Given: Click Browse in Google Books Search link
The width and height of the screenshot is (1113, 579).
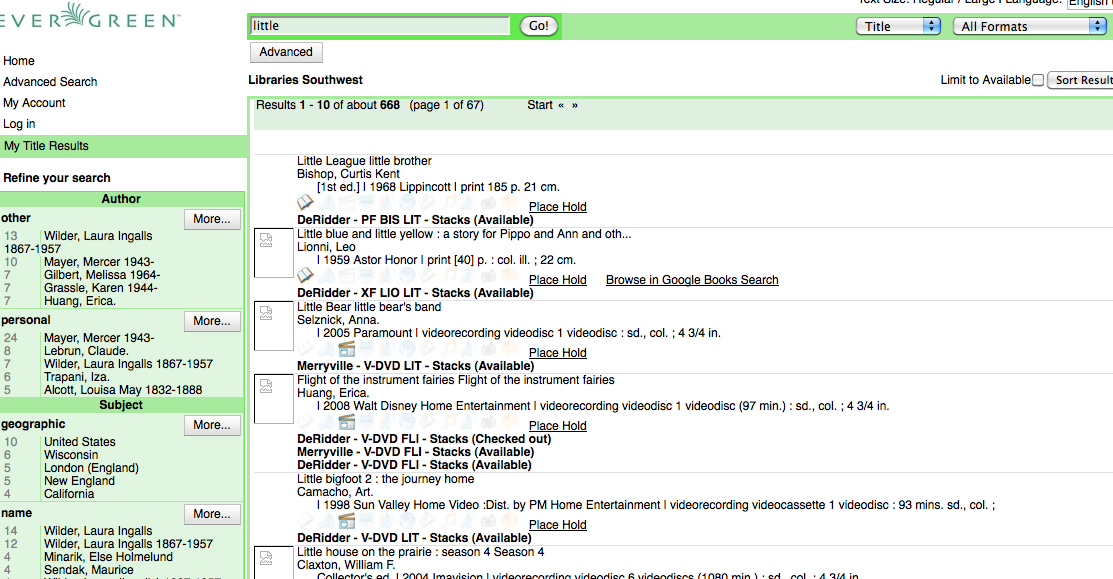Looking at the screenshot, I should tap(692, 280).
